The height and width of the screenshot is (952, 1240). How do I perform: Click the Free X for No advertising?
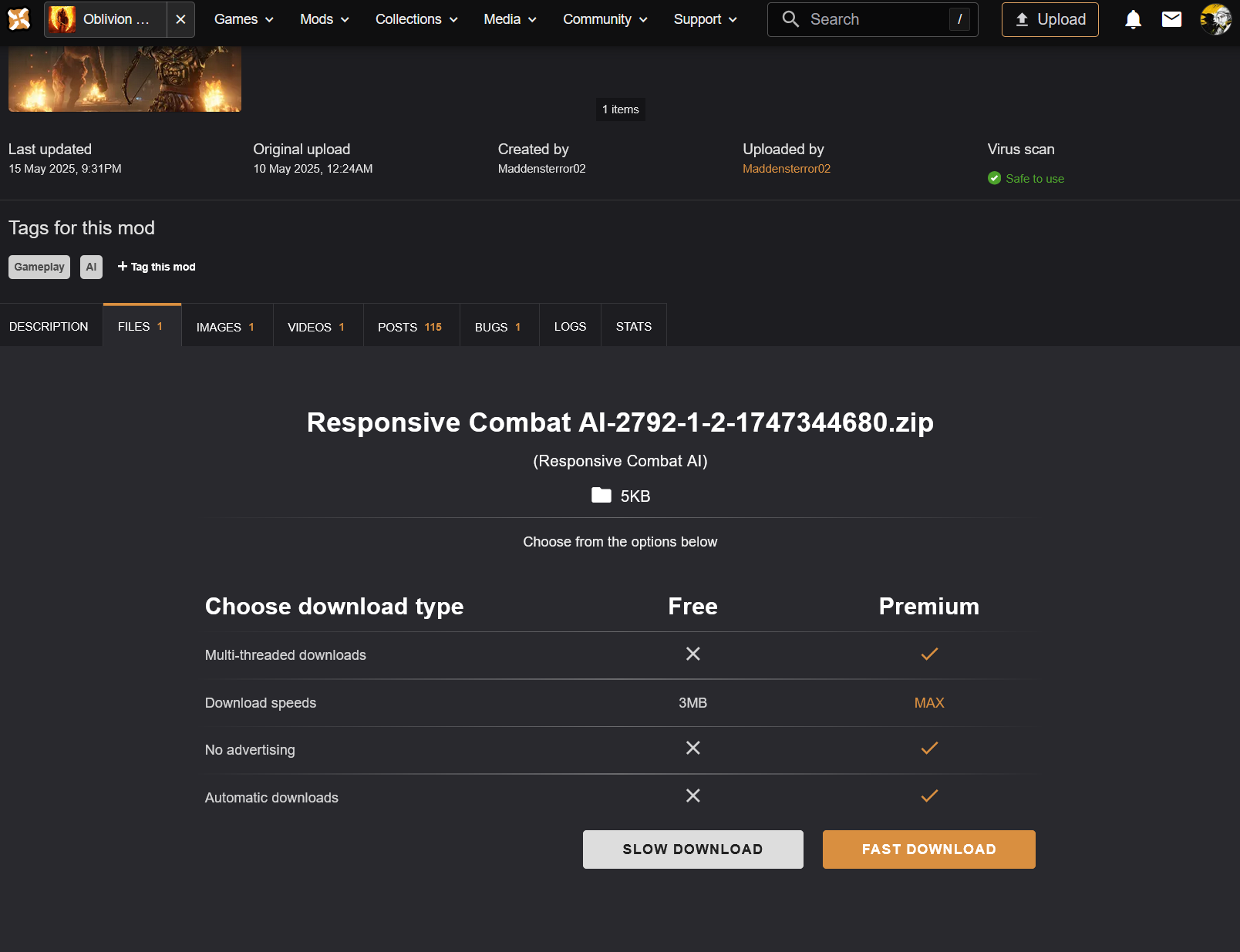point(693,748)
